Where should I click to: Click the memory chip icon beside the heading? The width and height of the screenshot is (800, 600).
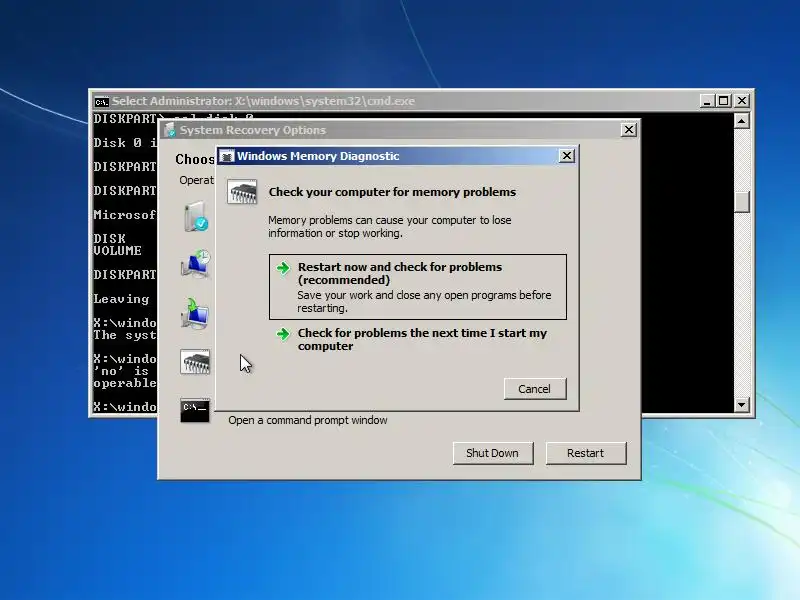coord(242,192)
